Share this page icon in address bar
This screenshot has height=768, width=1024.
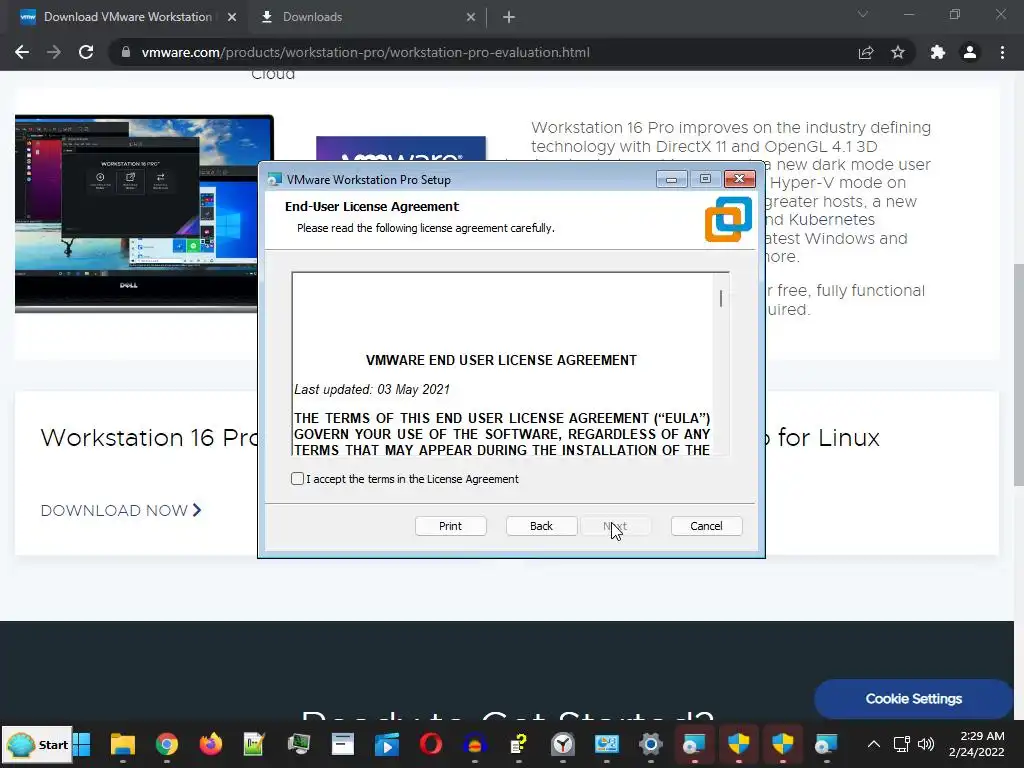coord(866,52)
